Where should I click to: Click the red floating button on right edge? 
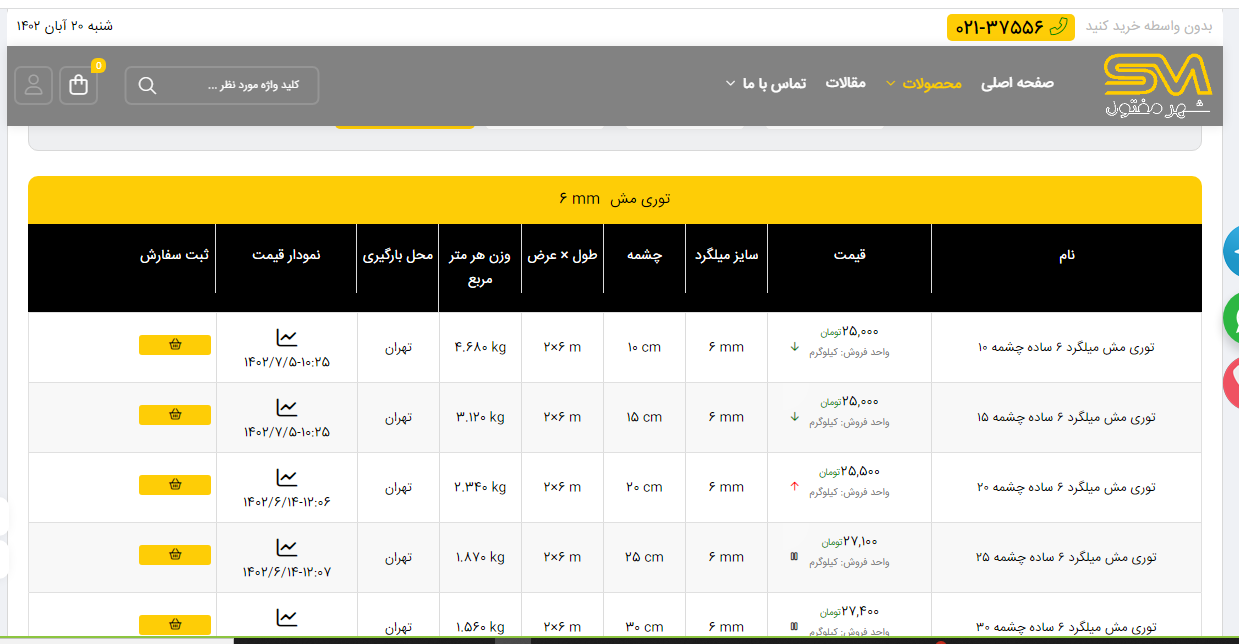(1232, 383)
